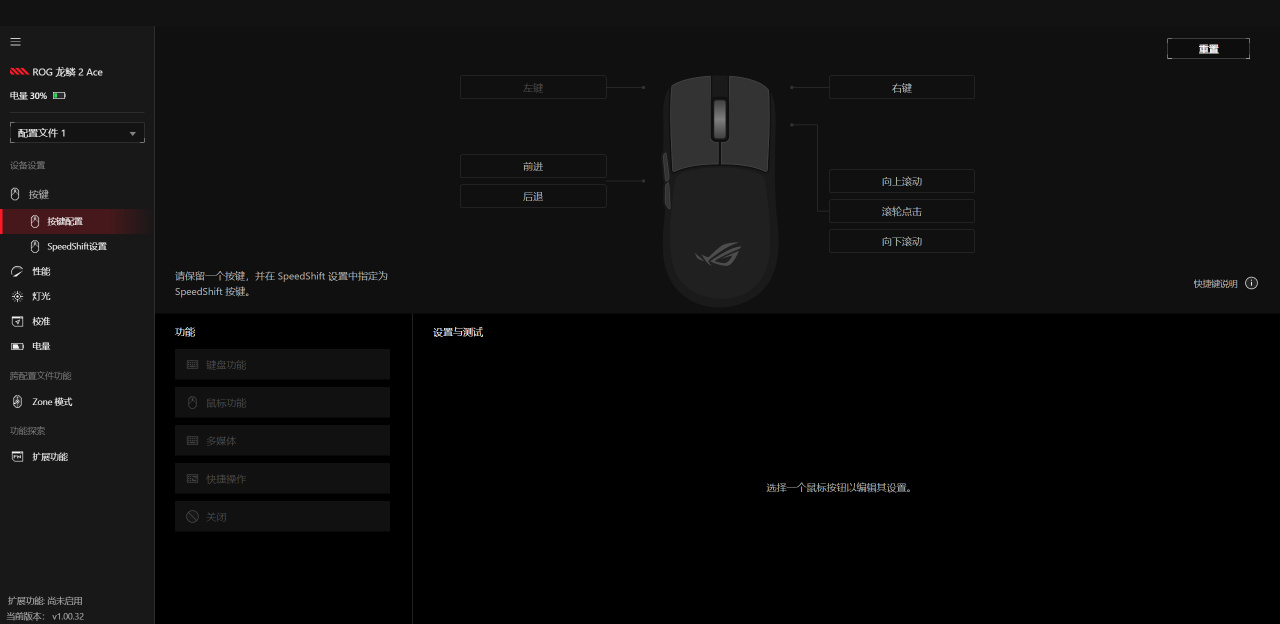Click the 功能探索 section header
This screenshot has height=624, width=1280.
click(x=27, y=431)
